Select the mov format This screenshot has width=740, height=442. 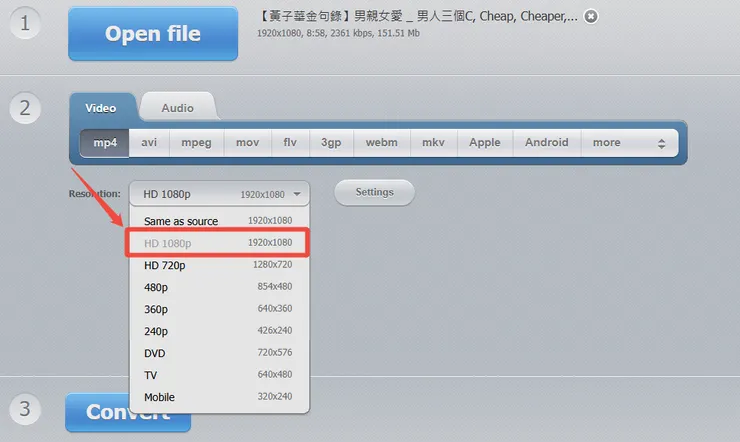pyautogui.click(x=248, y=142)
